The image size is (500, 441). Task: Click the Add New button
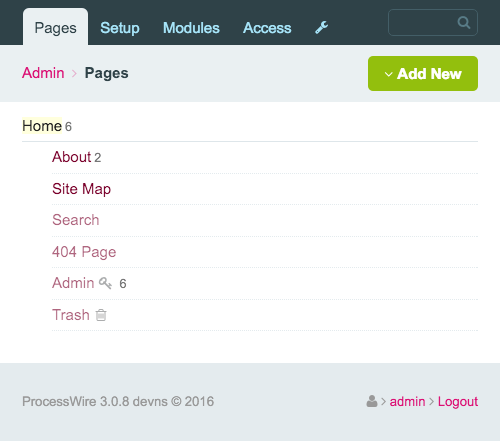pyautogui.click(x=423, y=73)
